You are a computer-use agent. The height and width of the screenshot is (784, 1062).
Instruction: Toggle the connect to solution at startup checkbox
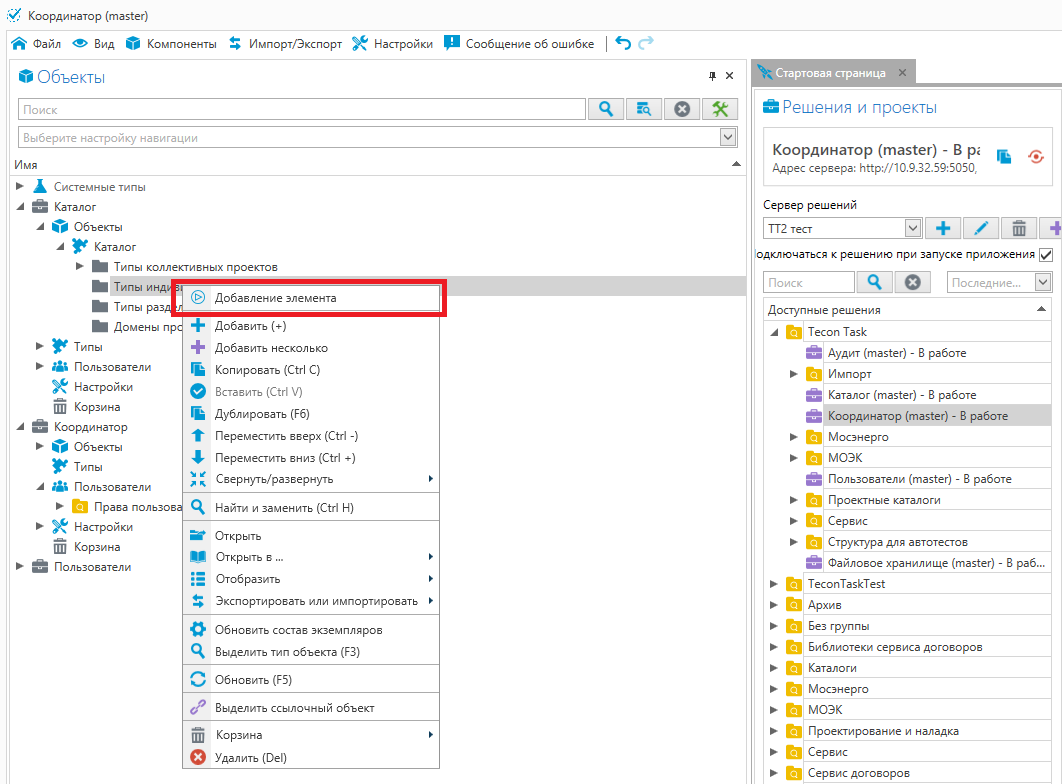1046,255
